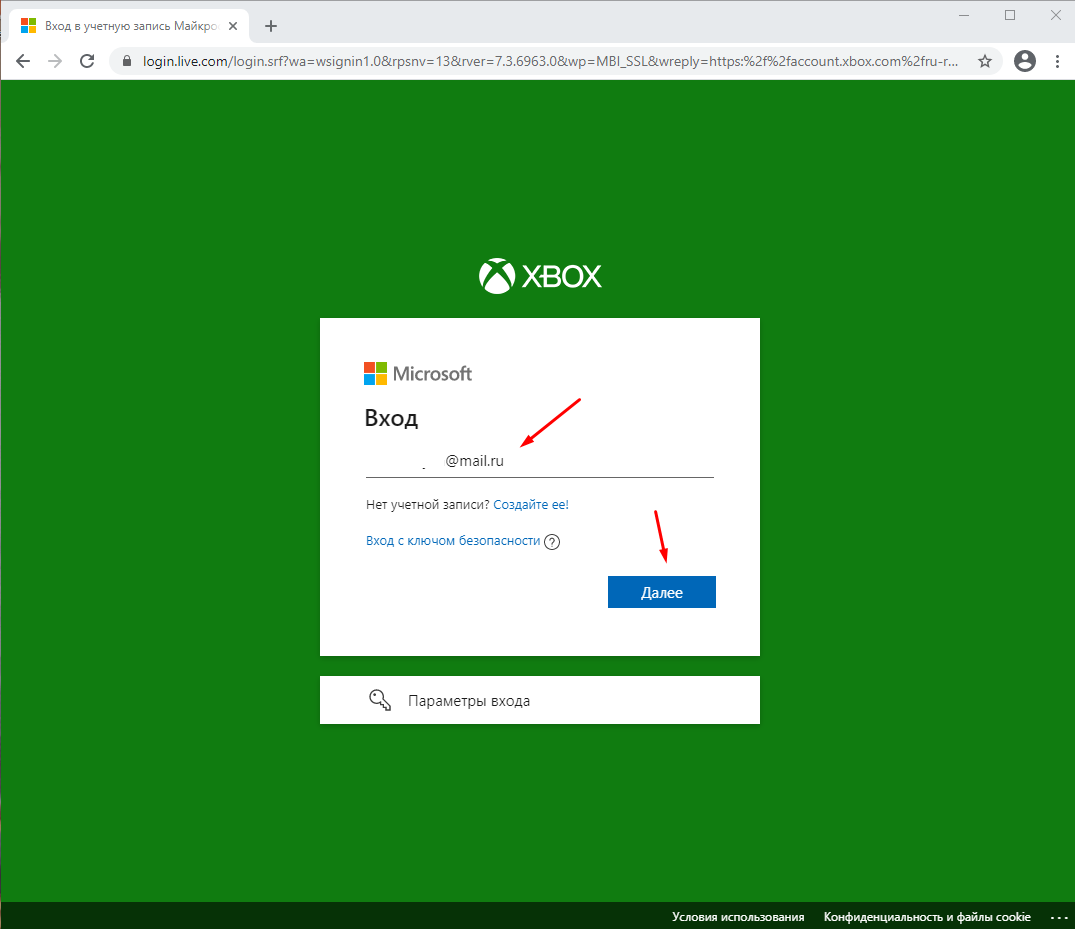
Task: Click the key icon in sign-in options
Action: point(380,700)
